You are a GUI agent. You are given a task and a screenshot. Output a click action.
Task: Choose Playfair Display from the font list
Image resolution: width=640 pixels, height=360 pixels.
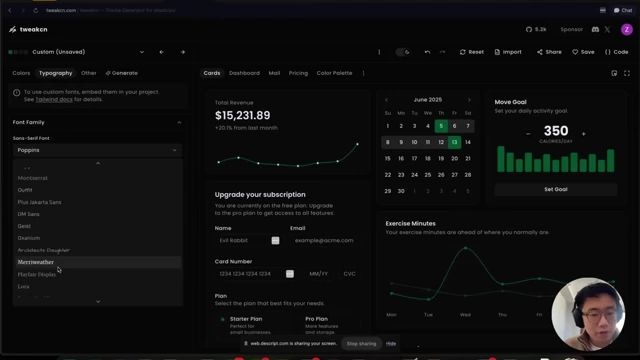coord(97,274)
